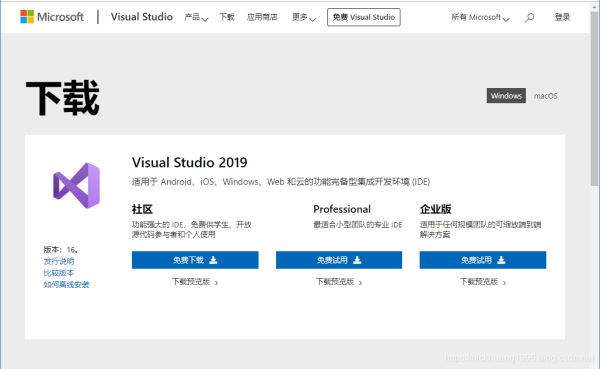Open the 比较版本 compare editions link
Screen dimensions: 600x369
pos(59,273)
